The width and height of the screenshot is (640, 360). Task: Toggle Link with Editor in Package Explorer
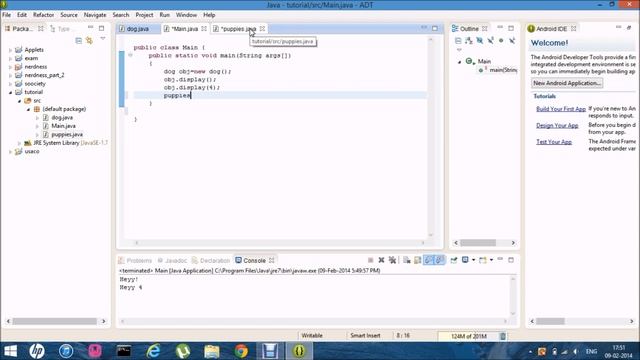89,40
